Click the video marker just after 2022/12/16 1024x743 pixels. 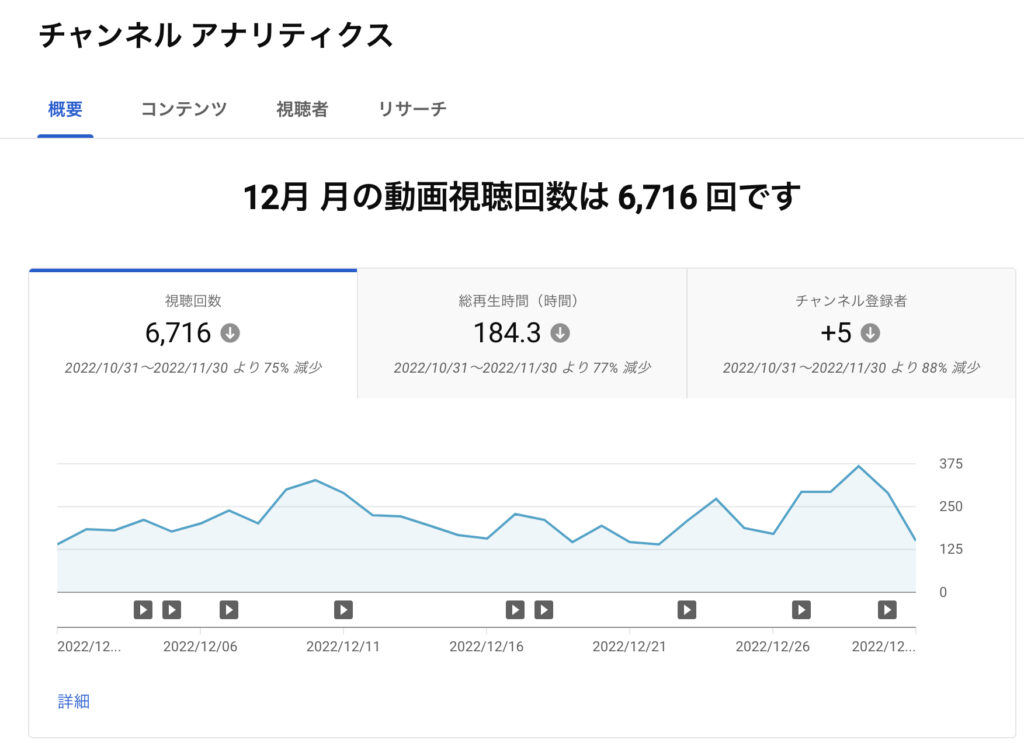515,609
